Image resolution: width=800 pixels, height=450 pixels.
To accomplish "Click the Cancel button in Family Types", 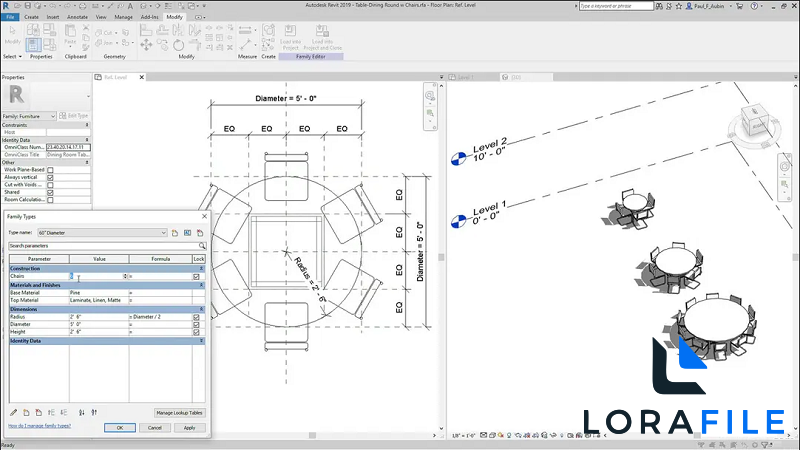I will (x=155, y=428).
